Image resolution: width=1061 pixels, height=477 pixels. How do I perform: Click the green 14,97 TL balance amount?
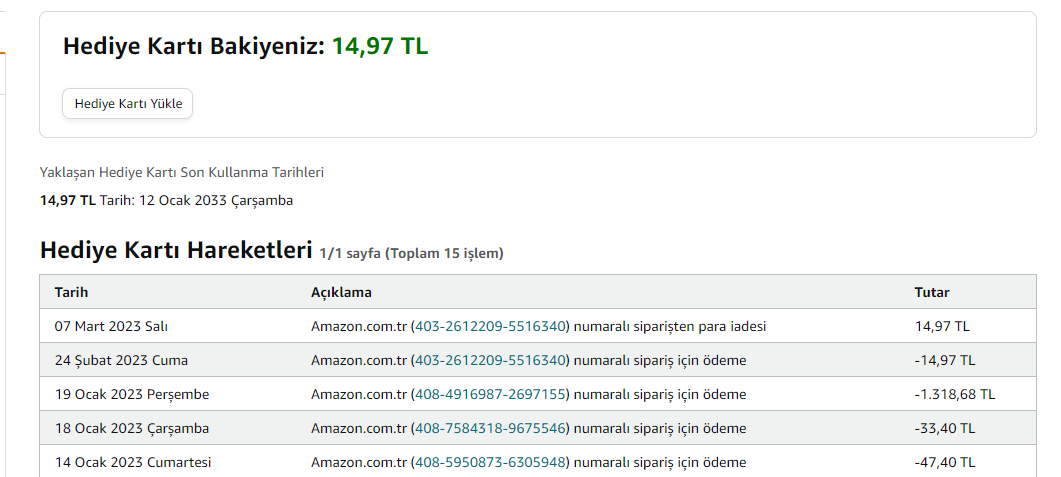coord(380,46)
